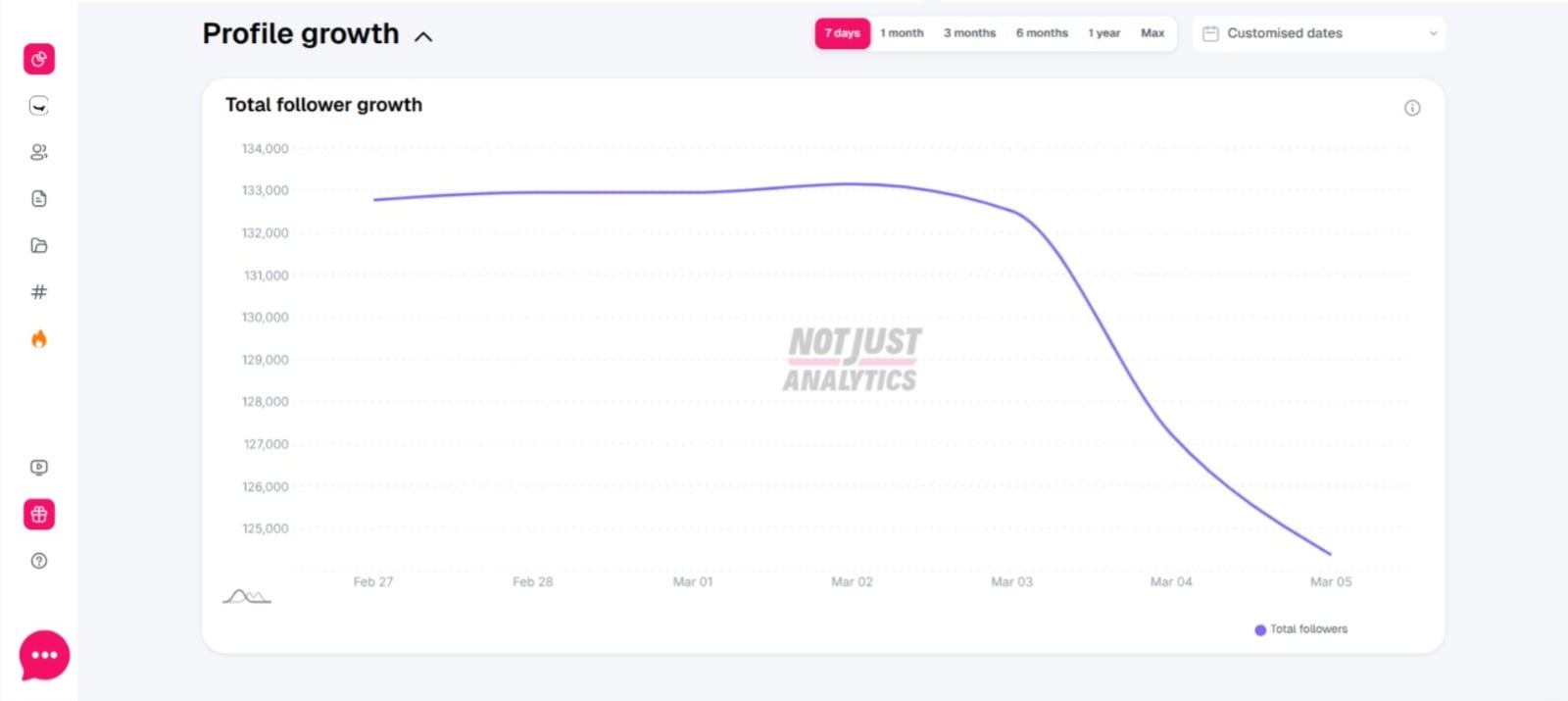The image size is (1568, 701).
Task: Toggle Total followers legend series
Action: (1300, 629)
